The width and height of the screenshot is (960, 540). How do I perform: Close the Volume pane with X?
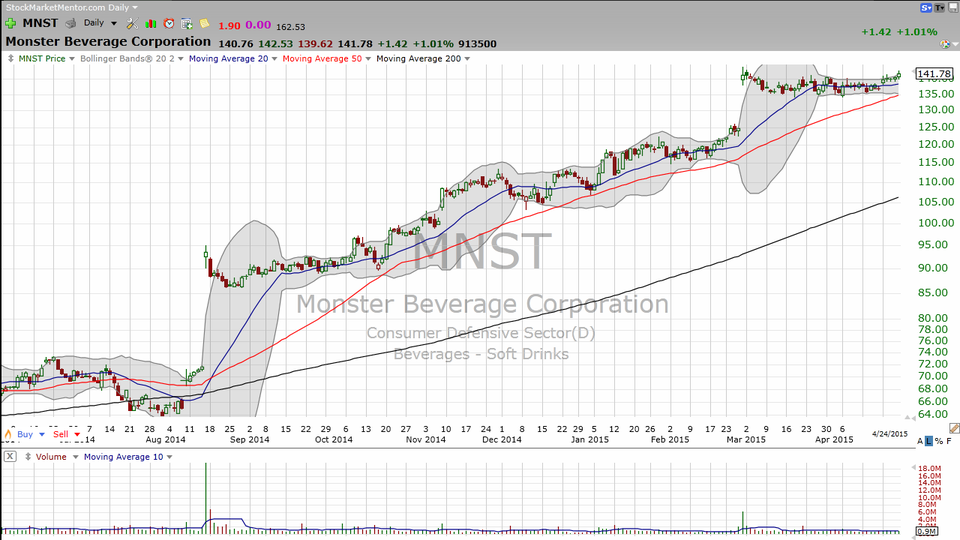point(10,456)
